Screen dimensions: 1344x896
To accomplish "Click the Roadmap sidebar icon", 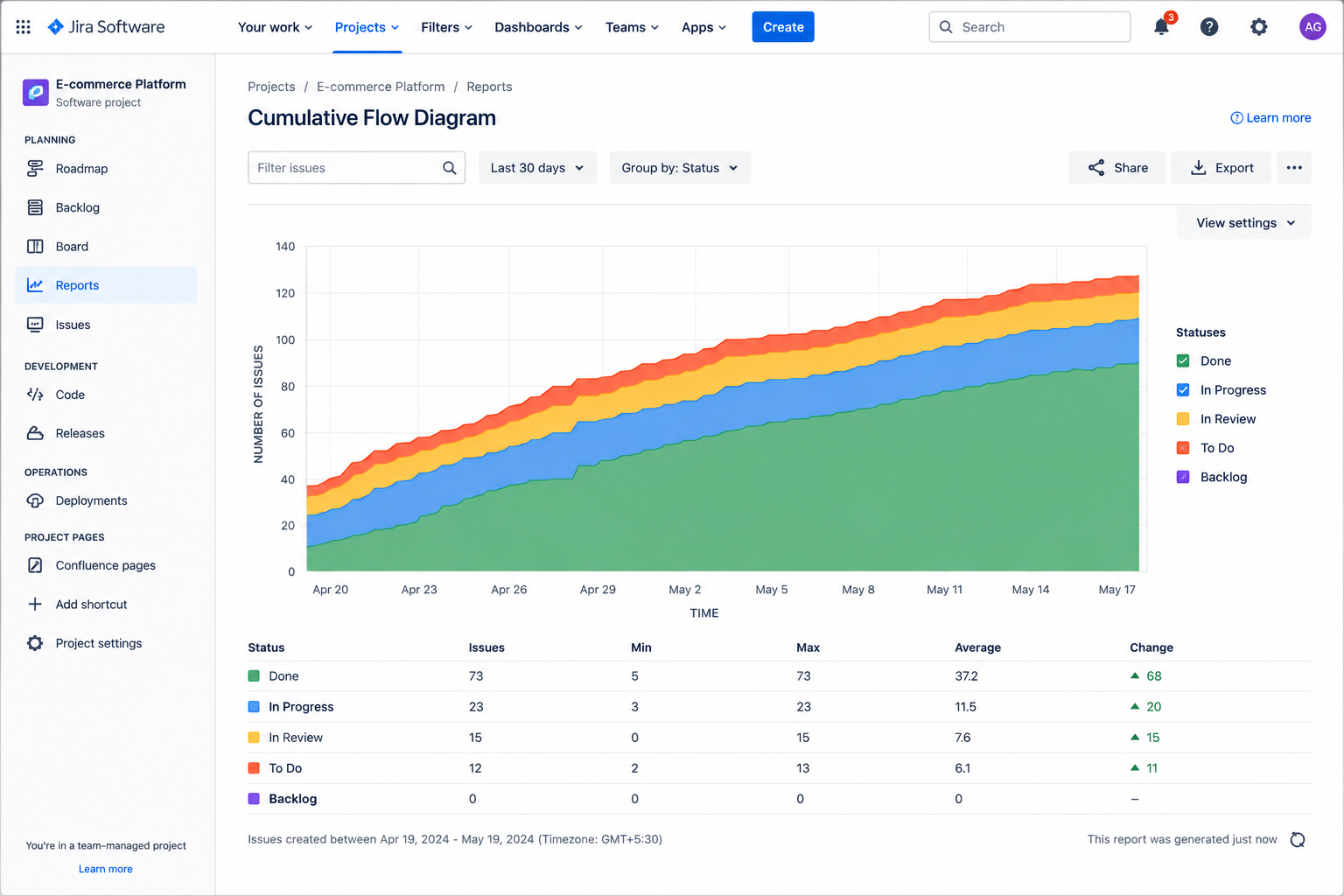I will [35, 168].
